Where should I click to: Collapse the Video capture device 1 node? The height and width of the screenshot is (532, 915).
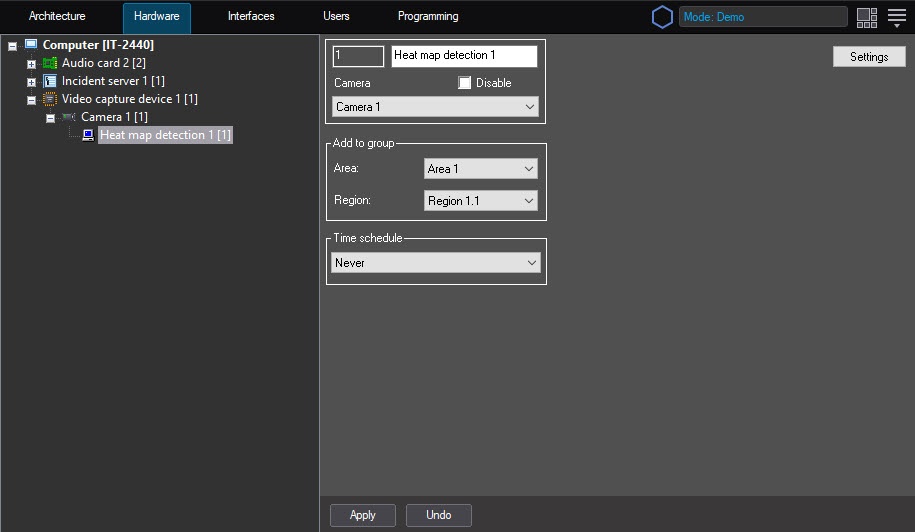[31, 100]
